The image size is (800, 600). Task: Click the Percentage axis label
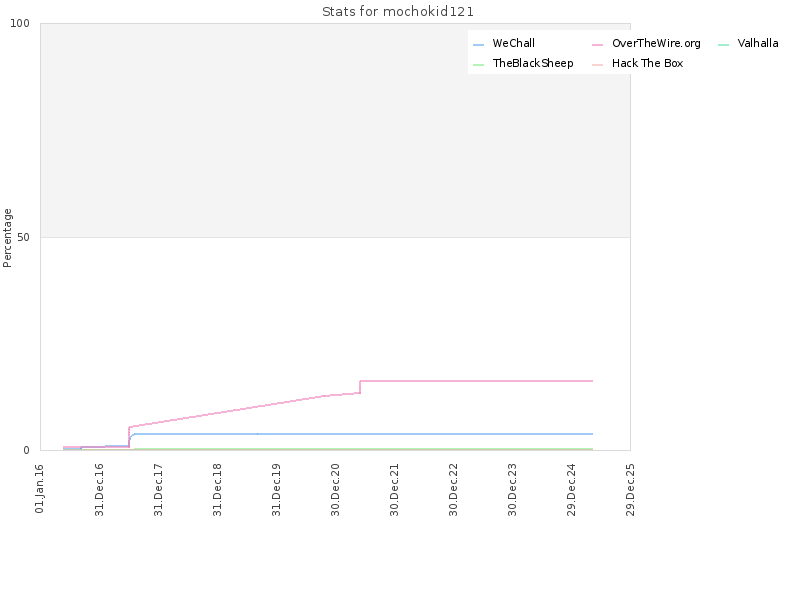pos(7,238)
